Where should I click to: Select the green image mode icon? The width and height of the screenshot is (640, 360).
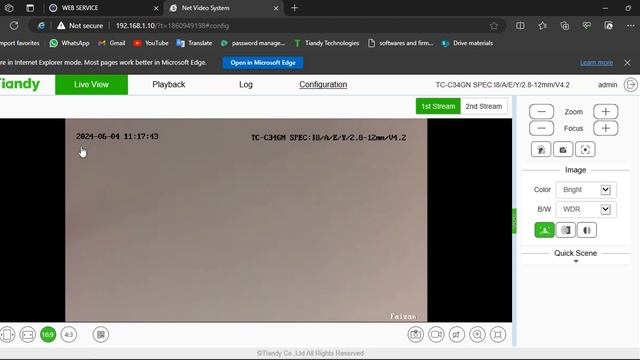click(544, 230)
